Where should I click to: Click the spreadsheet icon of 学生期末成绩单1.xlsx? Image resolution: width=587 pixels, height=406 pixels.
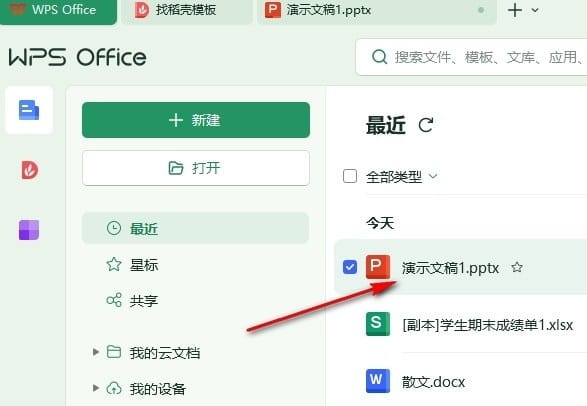[378, 324]
